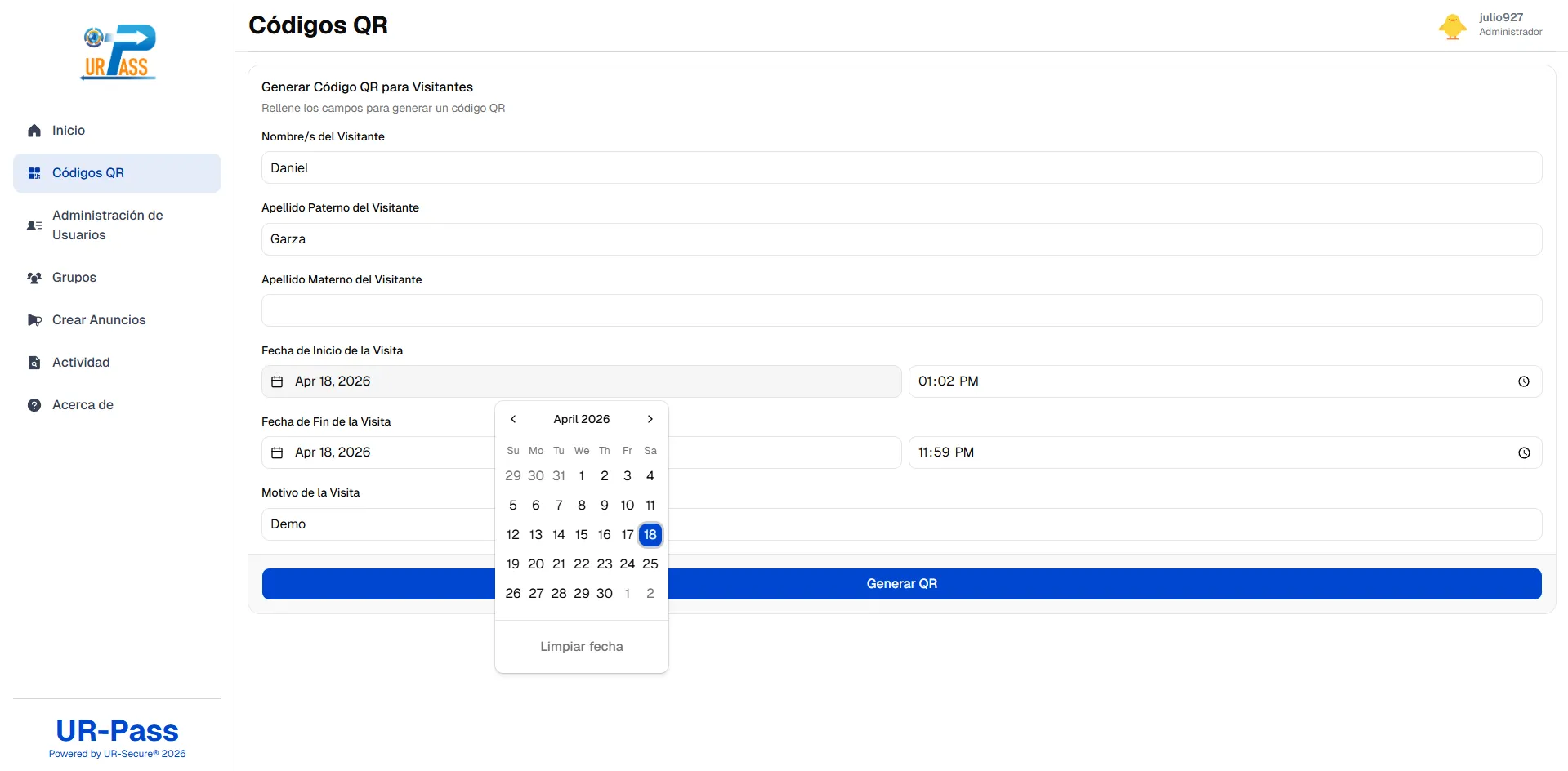Choose April 9 in the calendar

point(605,506)
